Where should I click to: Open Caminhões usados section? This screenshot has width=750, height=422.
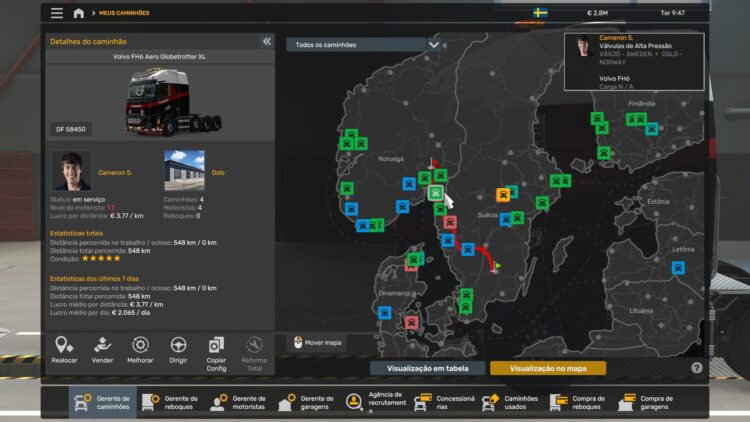tap(510, 402)
